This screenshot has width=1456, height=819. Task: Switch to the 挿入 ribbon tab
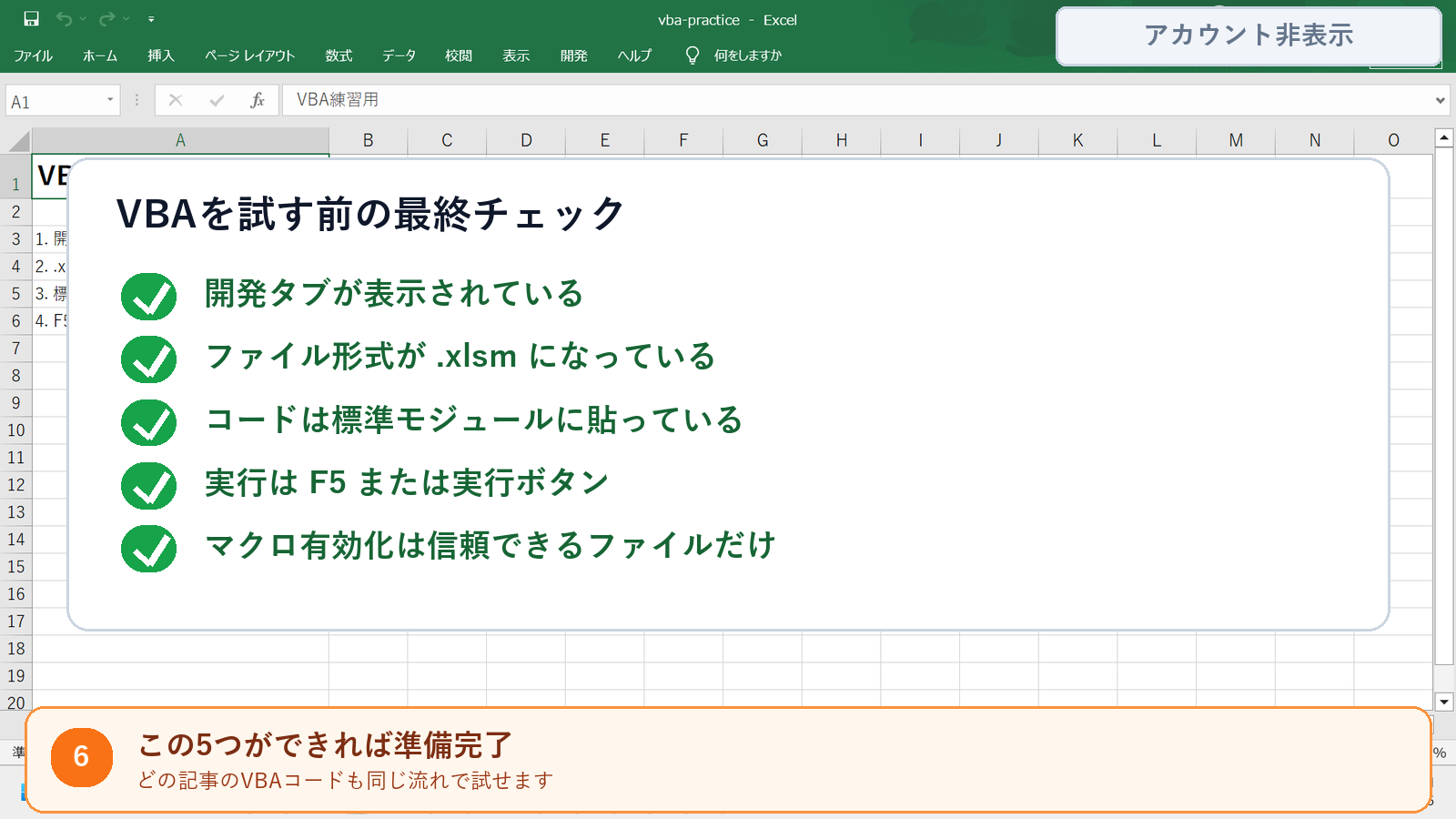pyautogui.click(x=161, y=56)
